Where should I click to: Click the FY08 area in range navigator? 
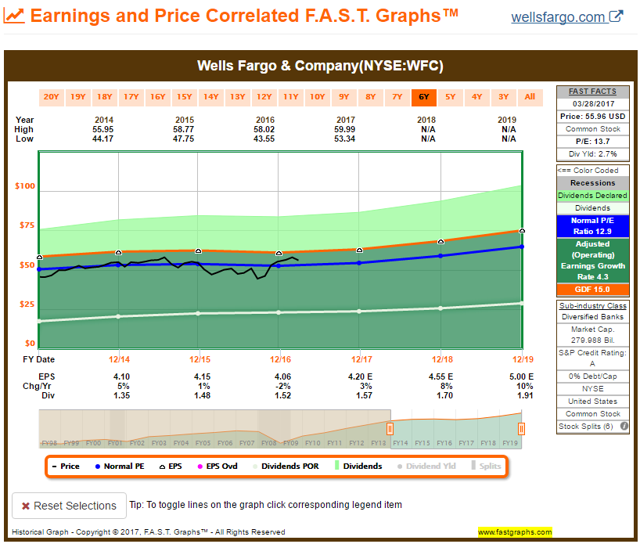pyautogui.click(x=269, y=429)
